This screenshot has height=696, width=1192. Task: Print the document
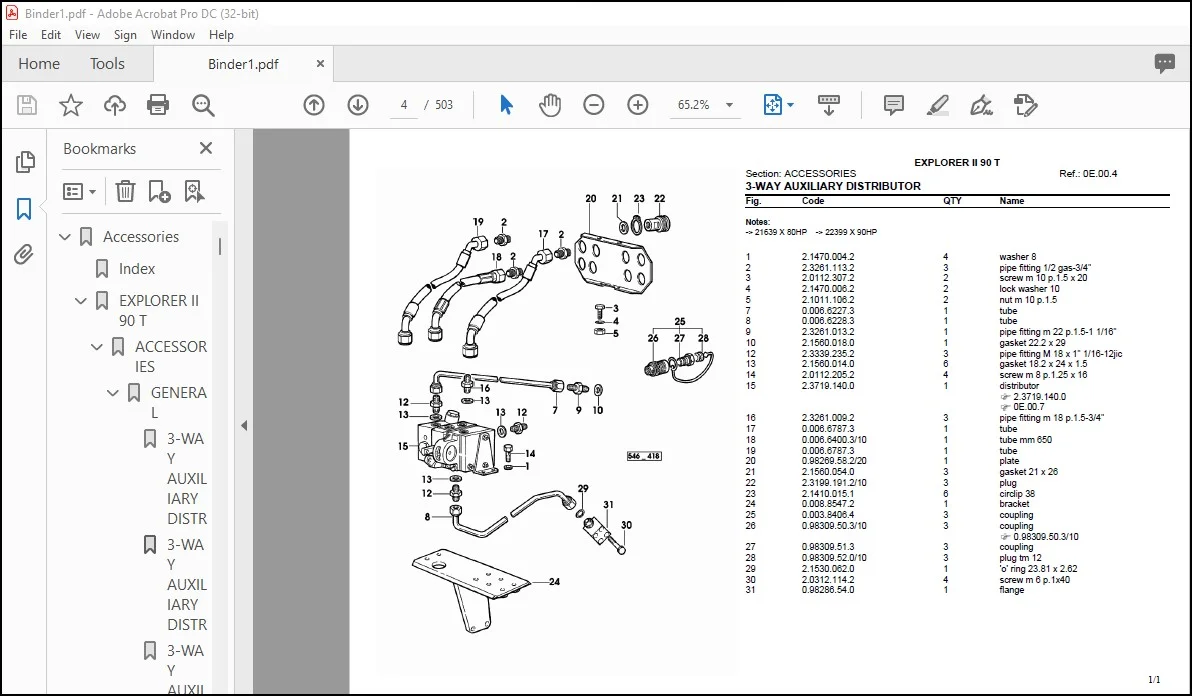pyautogui.click(x=158, y=105)
